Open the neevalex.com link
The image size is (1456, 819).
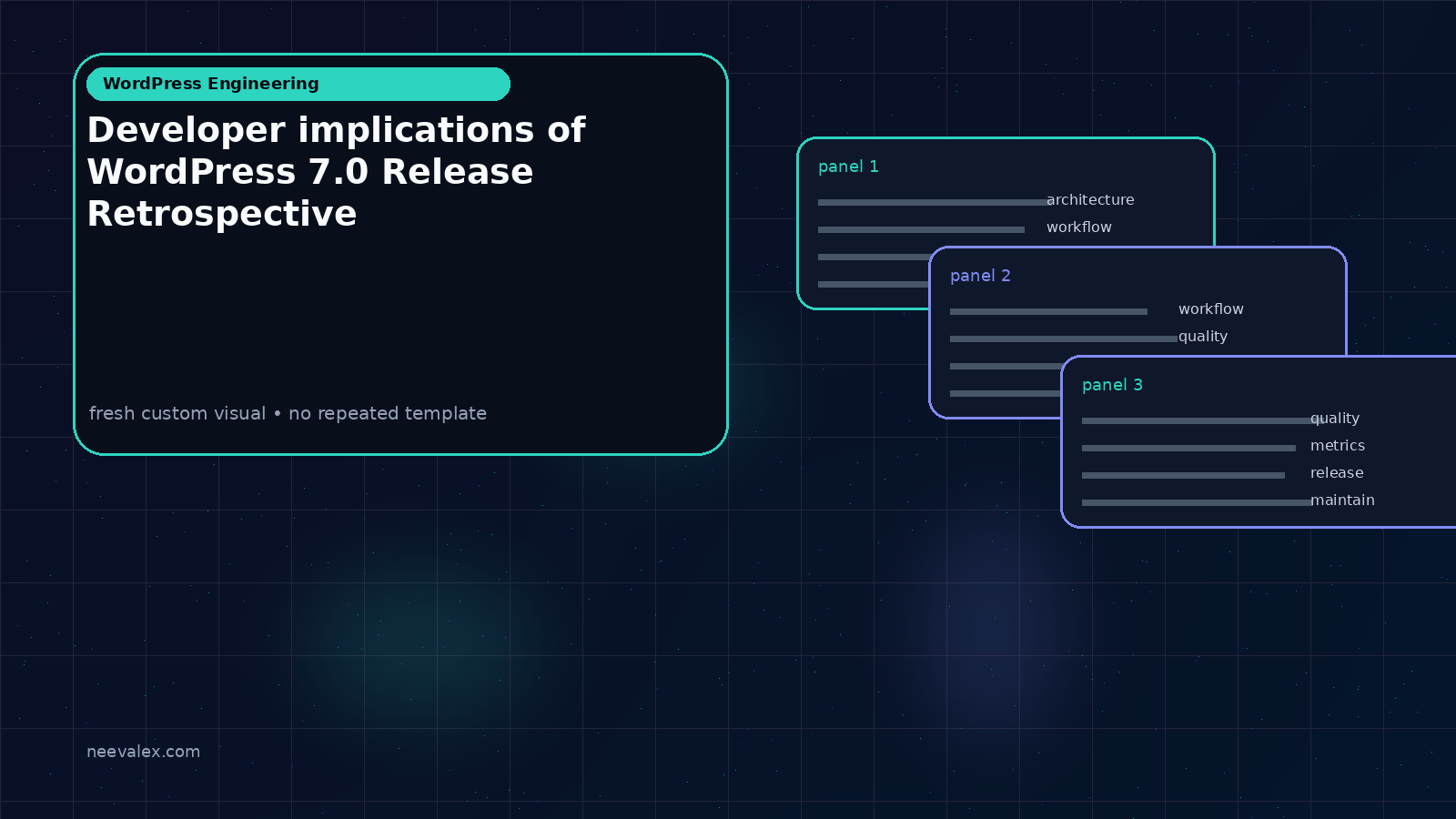pos(143,752)
